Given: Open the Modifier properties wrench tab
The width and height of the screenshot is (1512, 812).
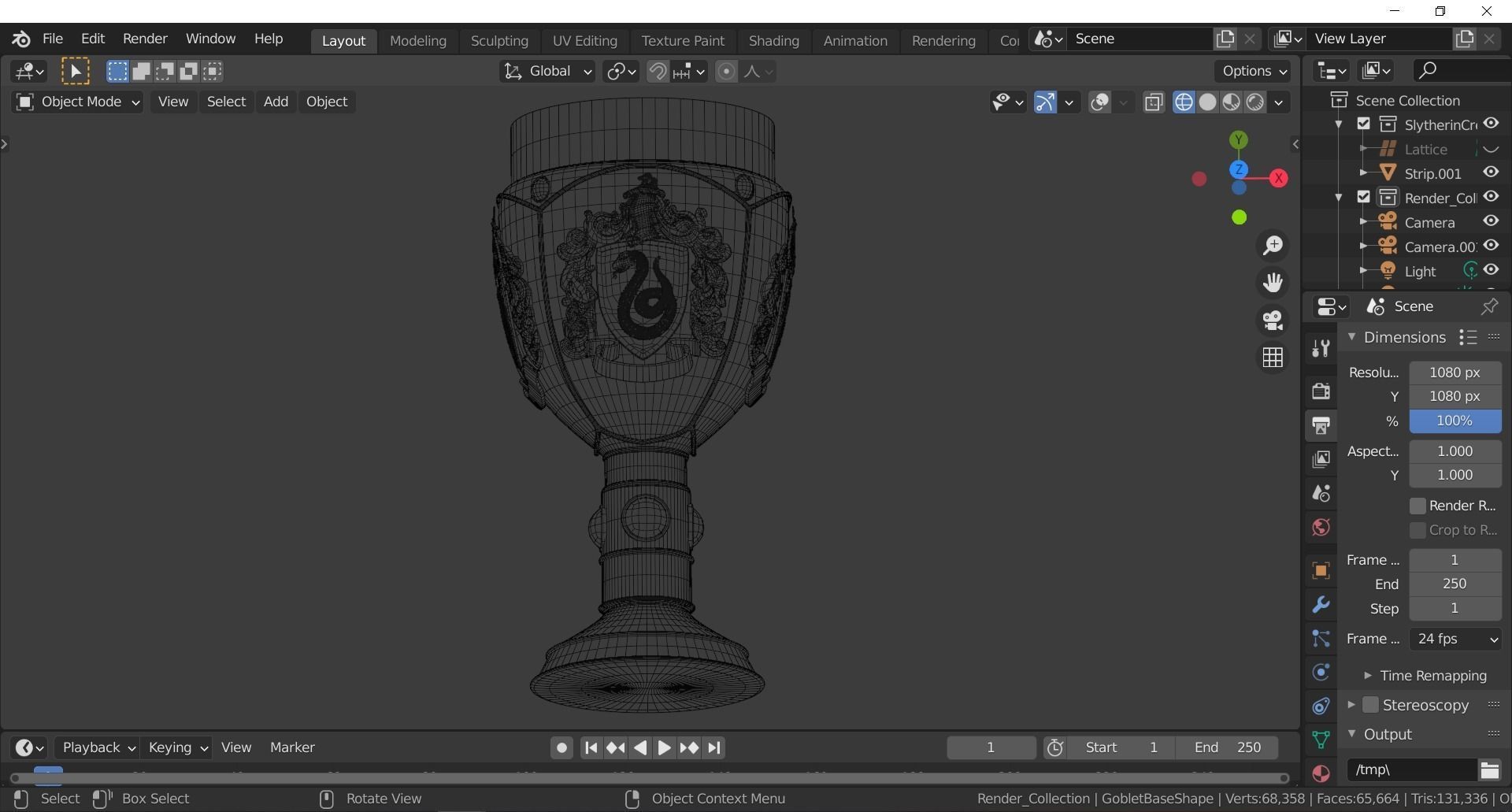Looking at the screenshot, I should (x=1321, y=605).
